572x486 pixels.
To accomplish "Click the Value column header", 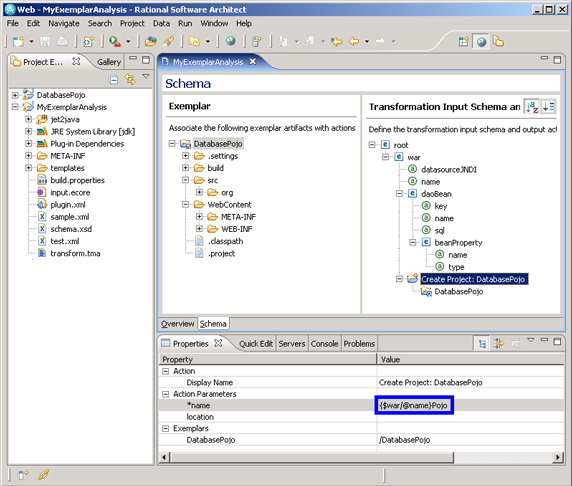I will point(470,359).
